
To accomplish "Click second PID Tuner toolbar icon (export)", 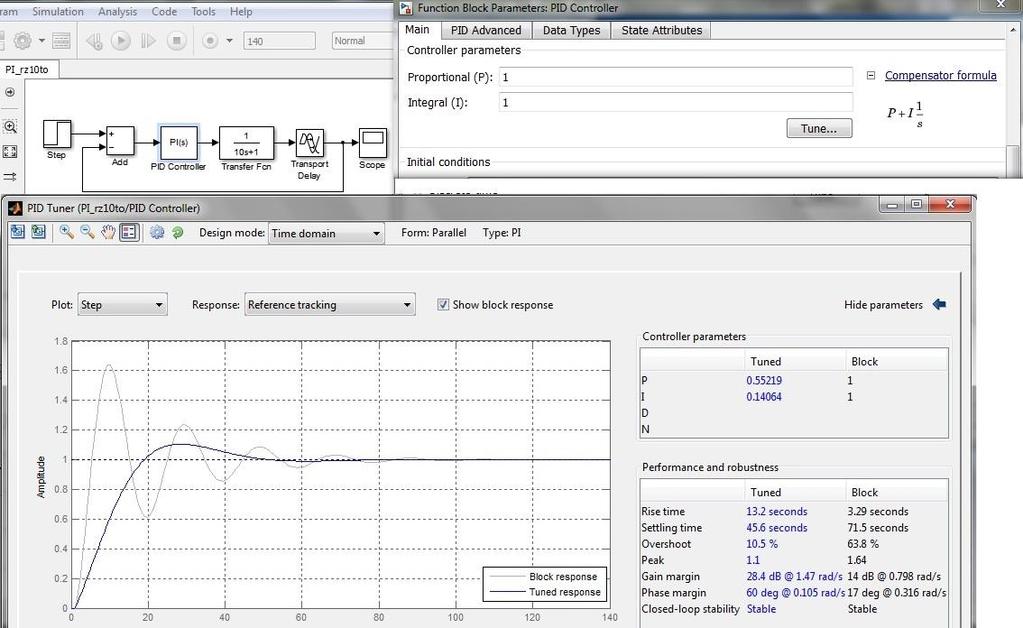I will click(38, 232).
